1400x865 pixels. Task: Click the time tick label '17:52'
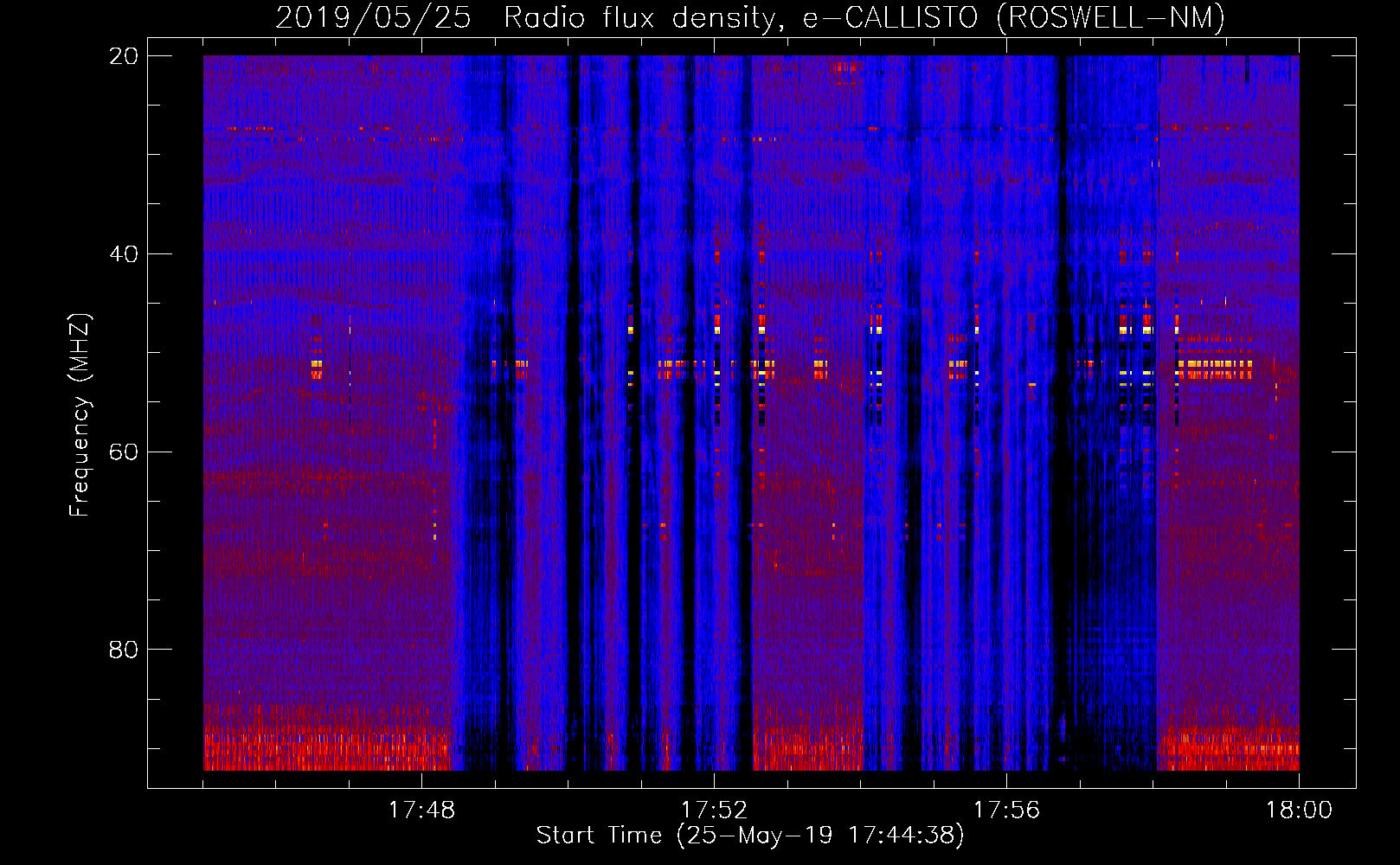[x=714, y=811]
